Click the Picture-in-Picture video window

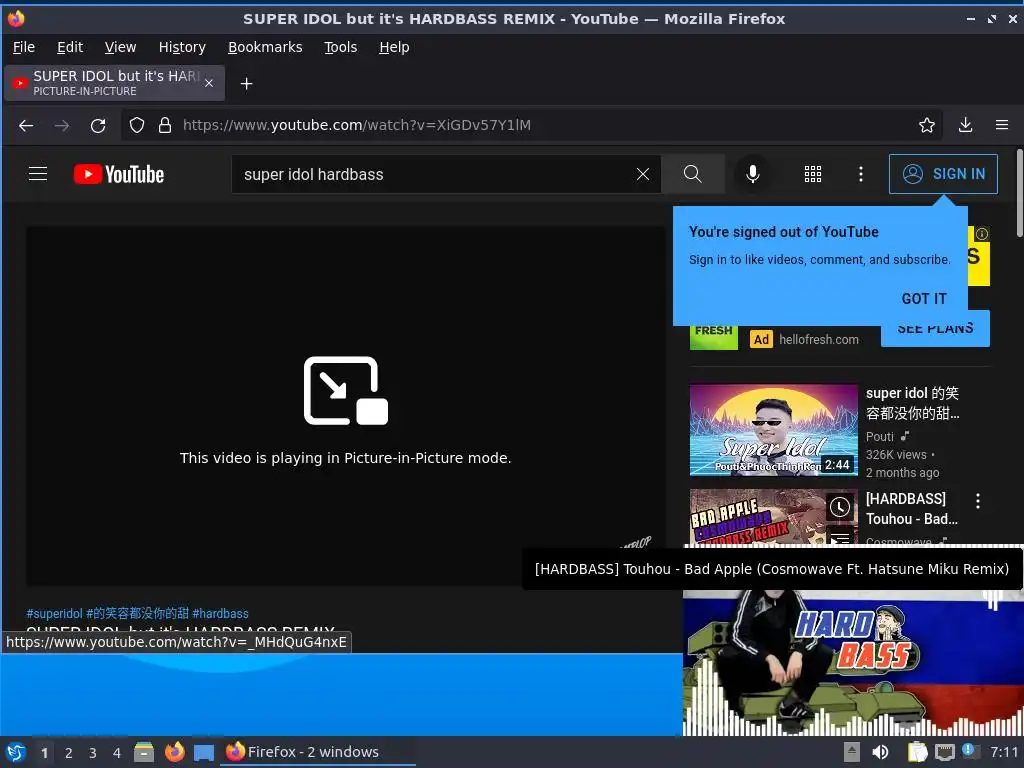tap(853, 661)
